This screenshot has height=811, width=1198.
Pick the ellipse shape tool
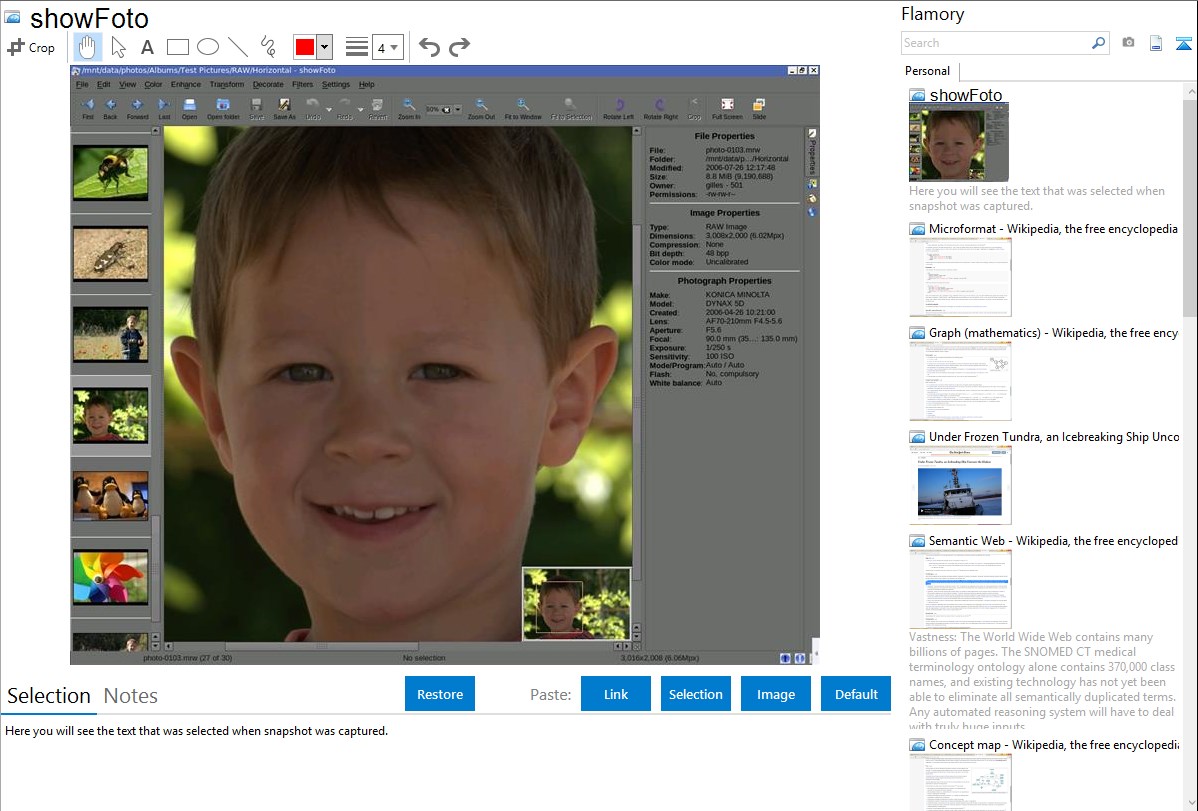point(208,47)
